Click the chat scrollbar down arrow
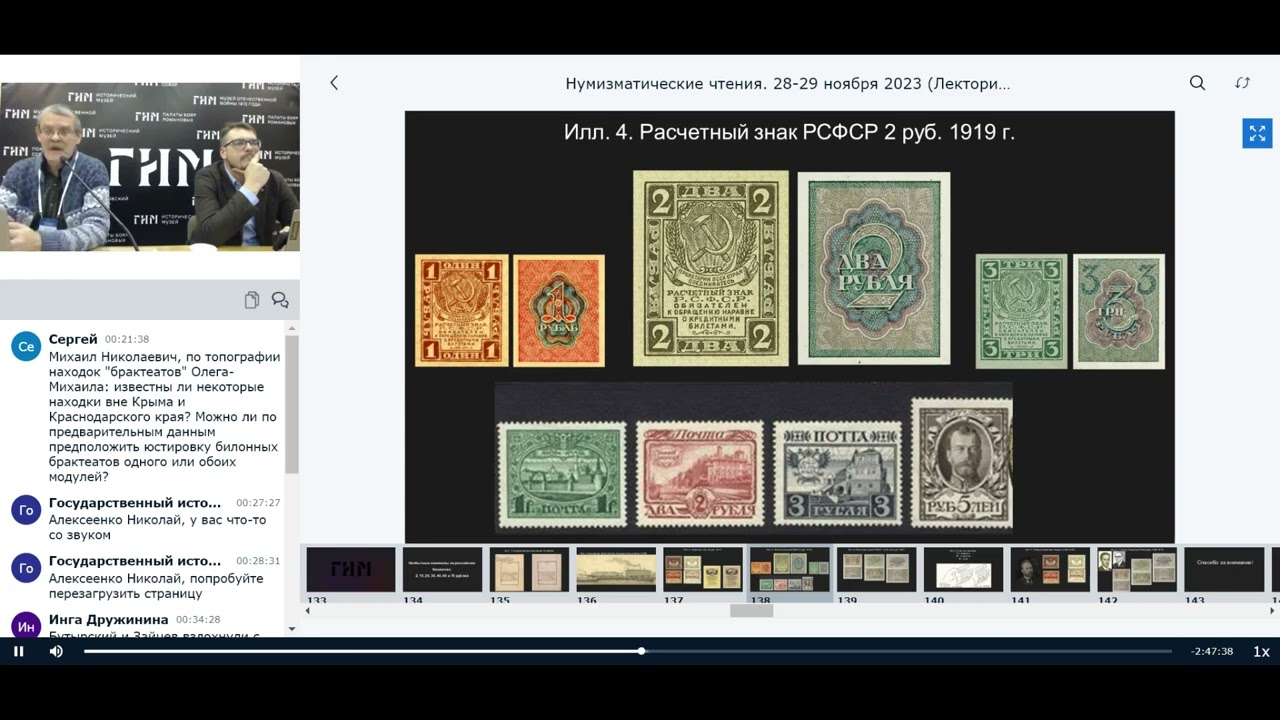Screen dimensions: 1280x720 click(x=292, y=629)
